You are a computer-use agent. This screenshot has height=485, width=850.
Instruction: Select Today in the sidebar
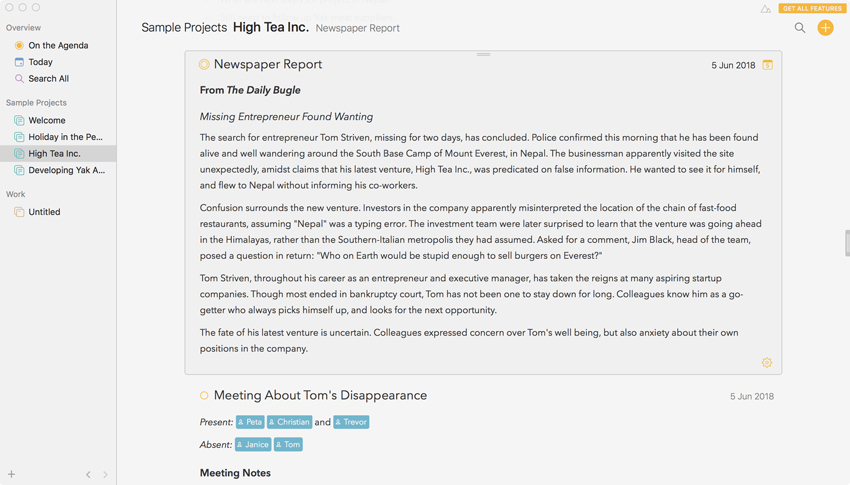point(40,62)
